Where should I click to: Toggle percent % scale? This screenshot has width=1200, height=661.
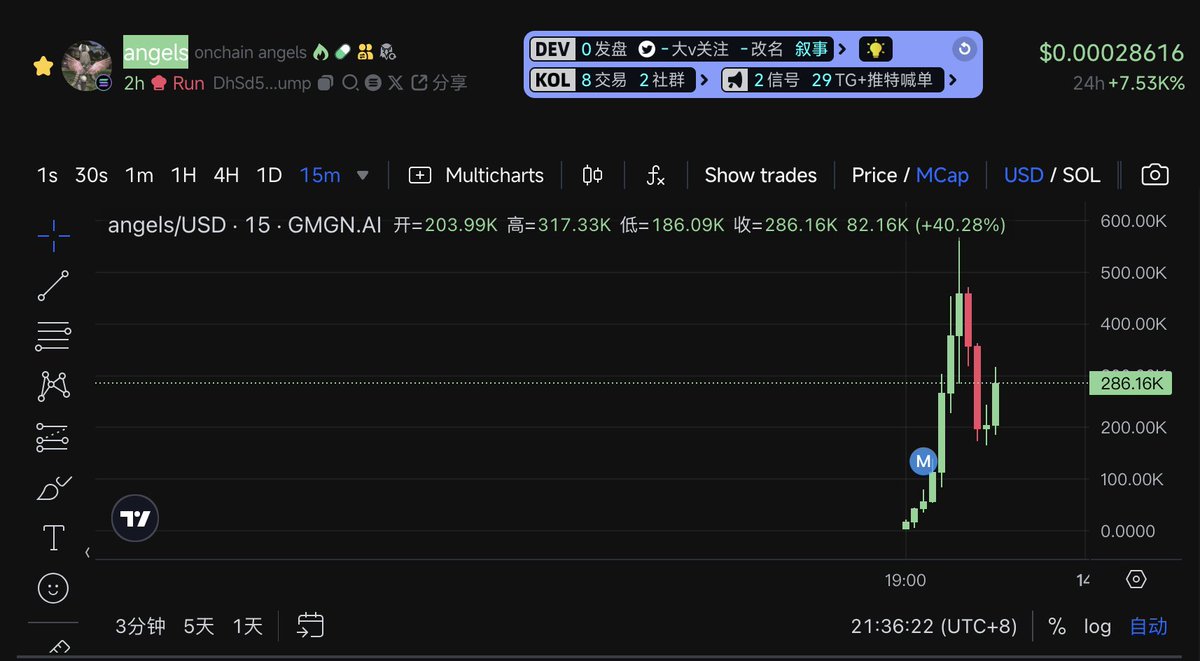point(1057,626)
